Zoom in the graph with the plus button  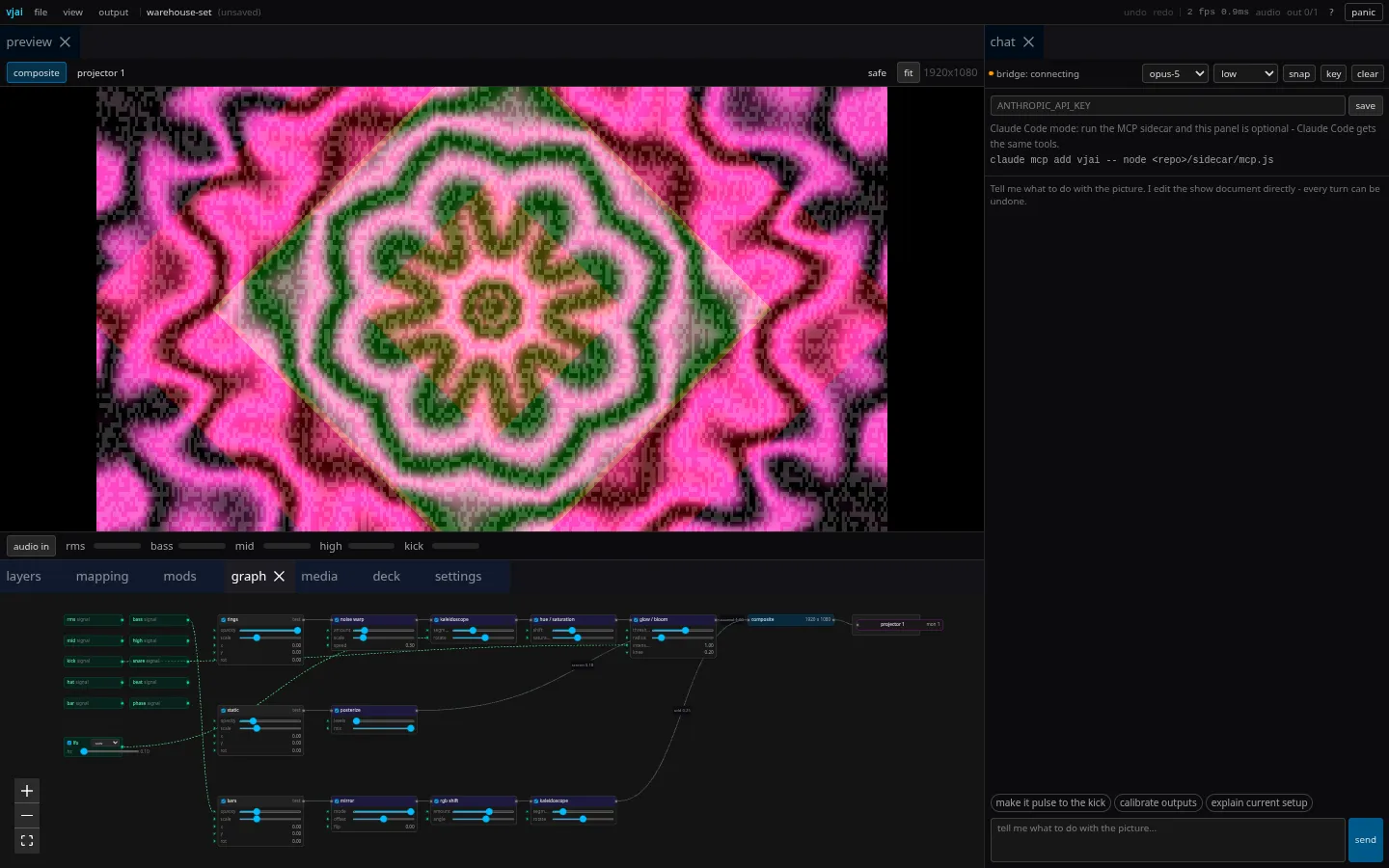tap(27, 791)
